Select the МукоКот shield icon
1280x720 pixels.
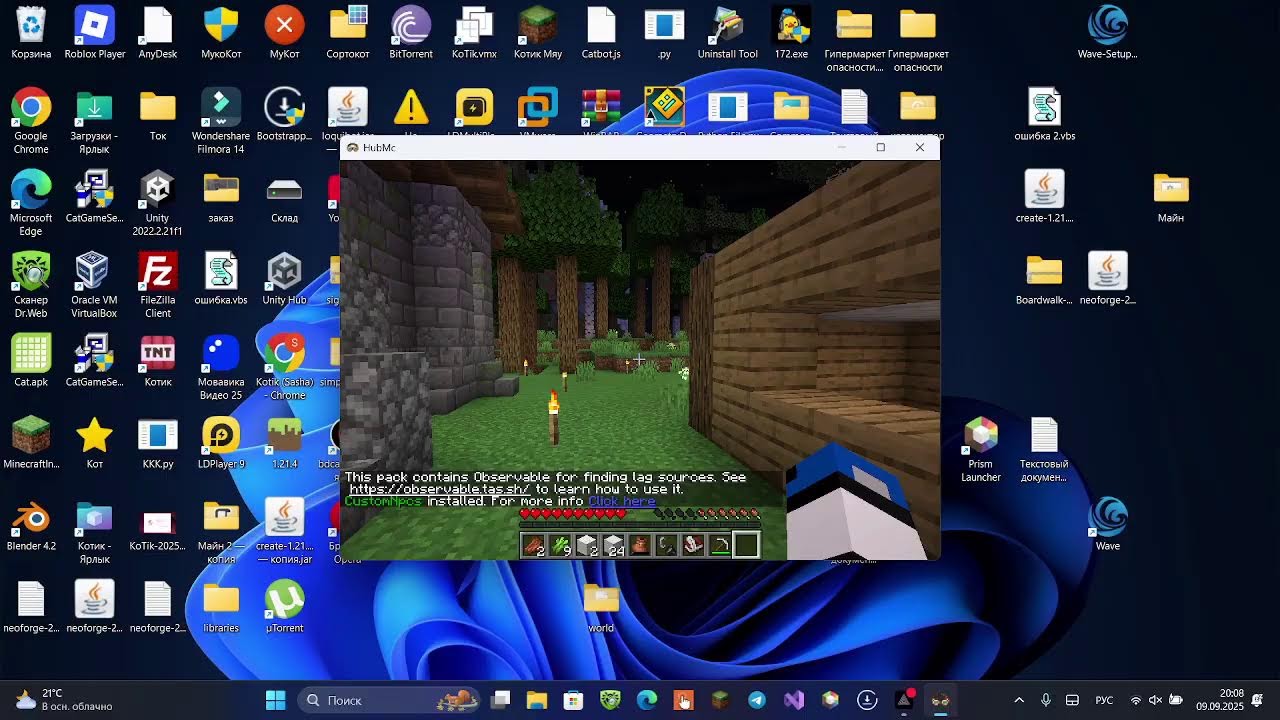(221, 33)
